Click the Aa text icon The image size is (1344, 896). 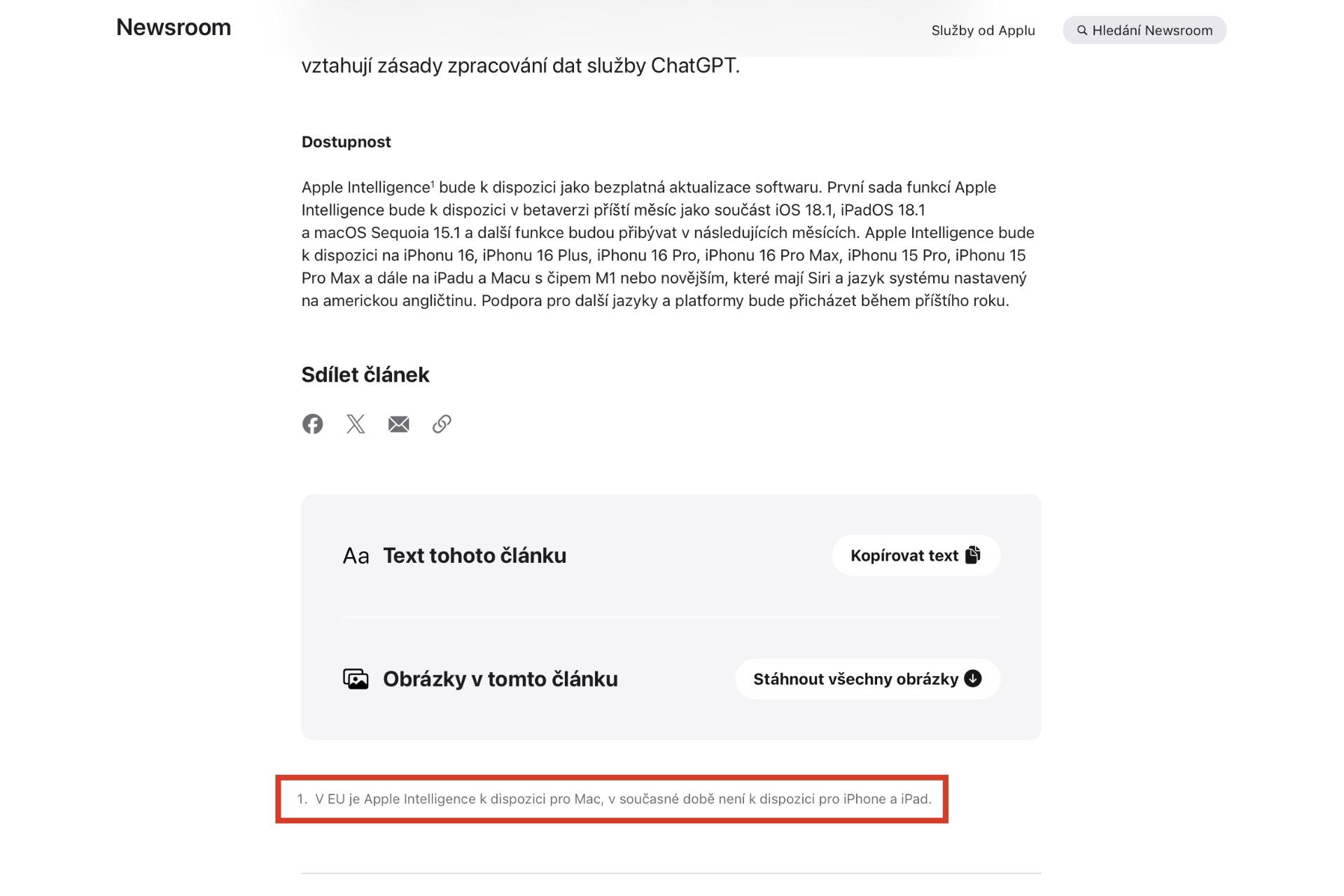[x=356, y=556]
